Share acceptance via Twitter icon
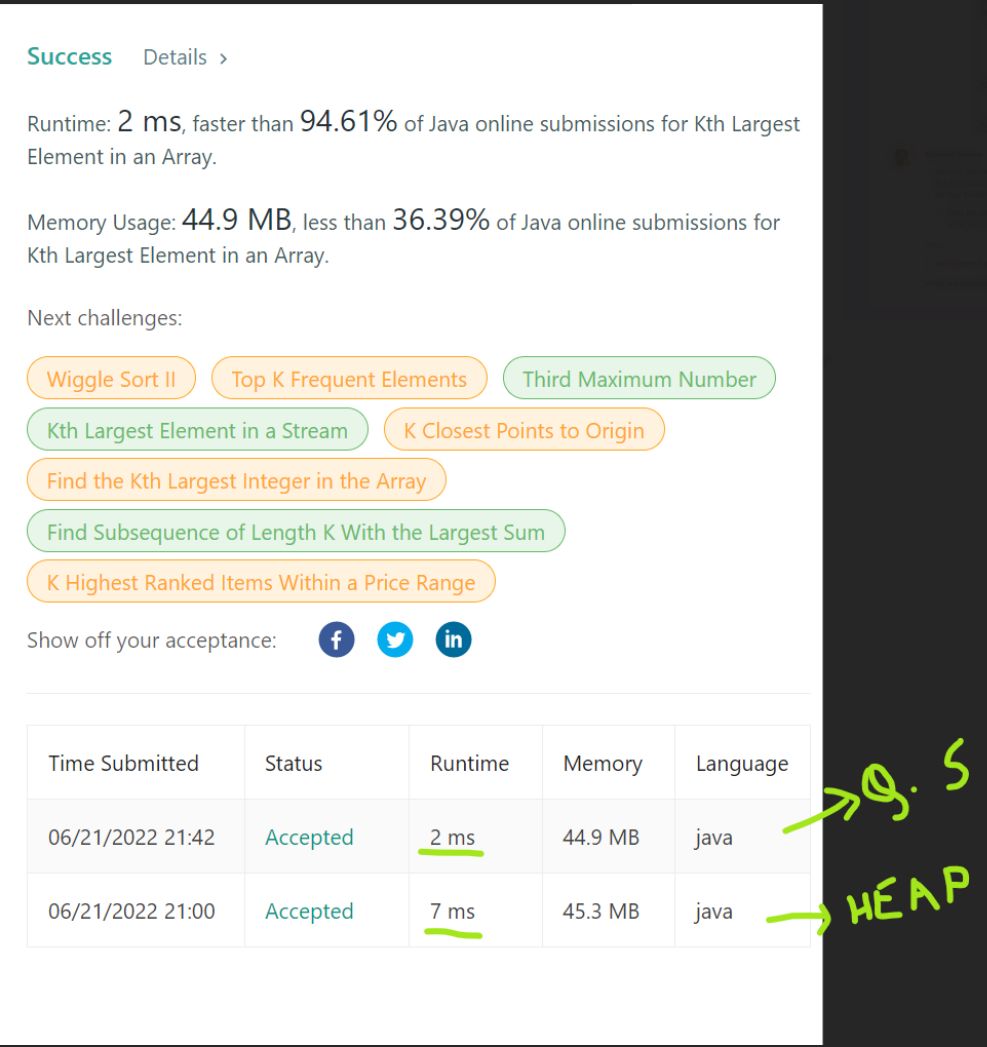Image resolution: width=987 pixels, height=1047 pixels. (x=395, y=640)
